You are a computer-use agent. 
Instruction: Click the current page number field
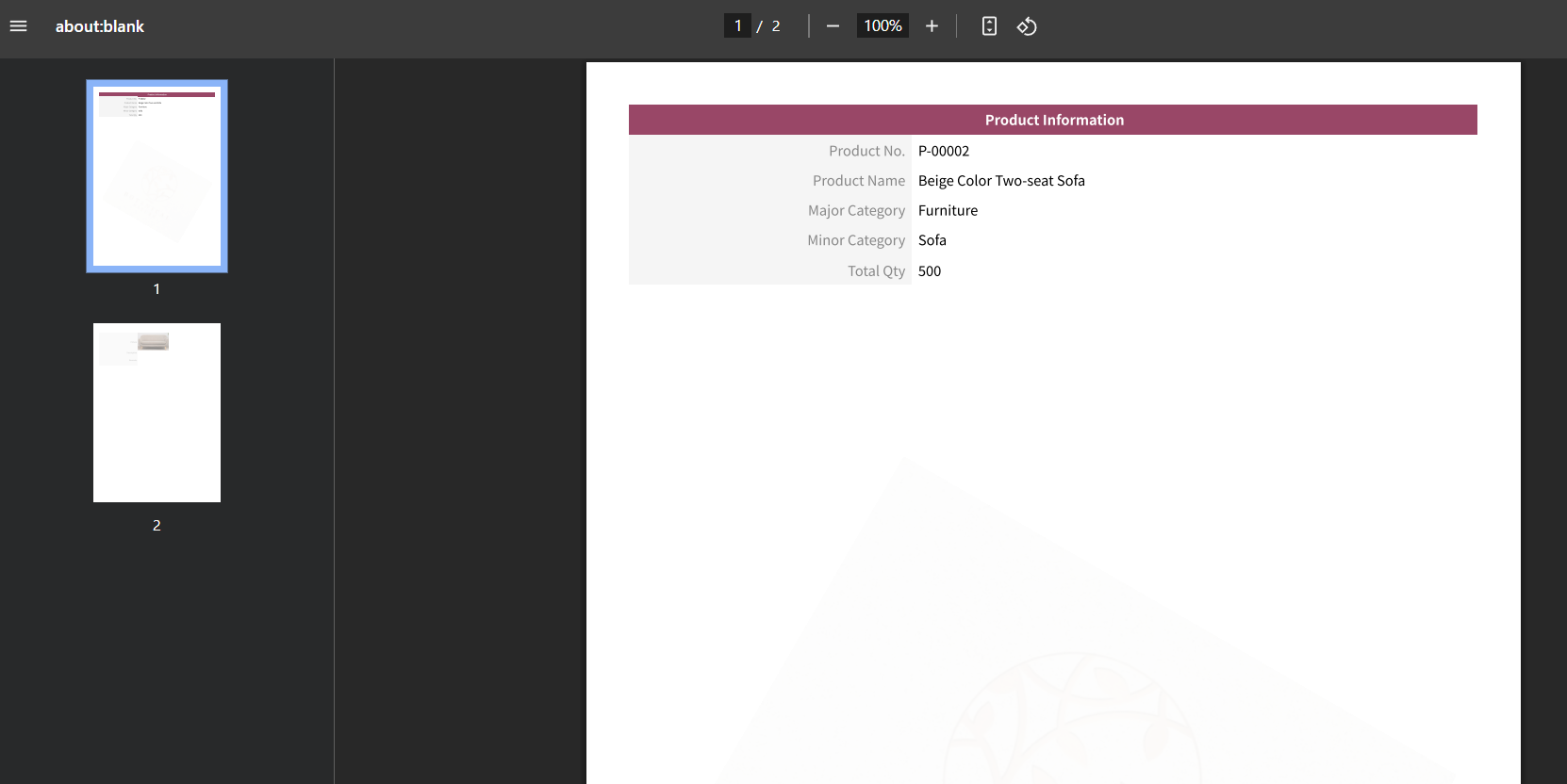point(737,26)
